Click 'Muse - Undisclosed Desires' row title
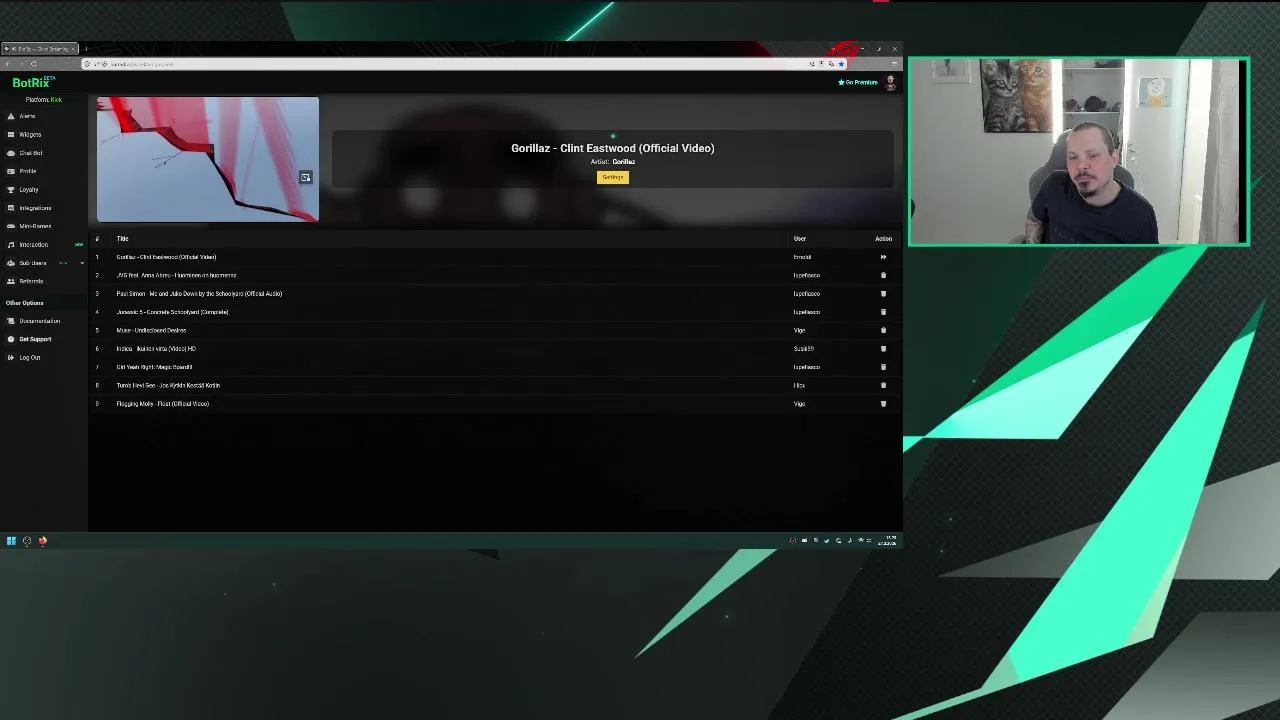The height and width of the screenshot is (720, 1280). tap(151, 330)
